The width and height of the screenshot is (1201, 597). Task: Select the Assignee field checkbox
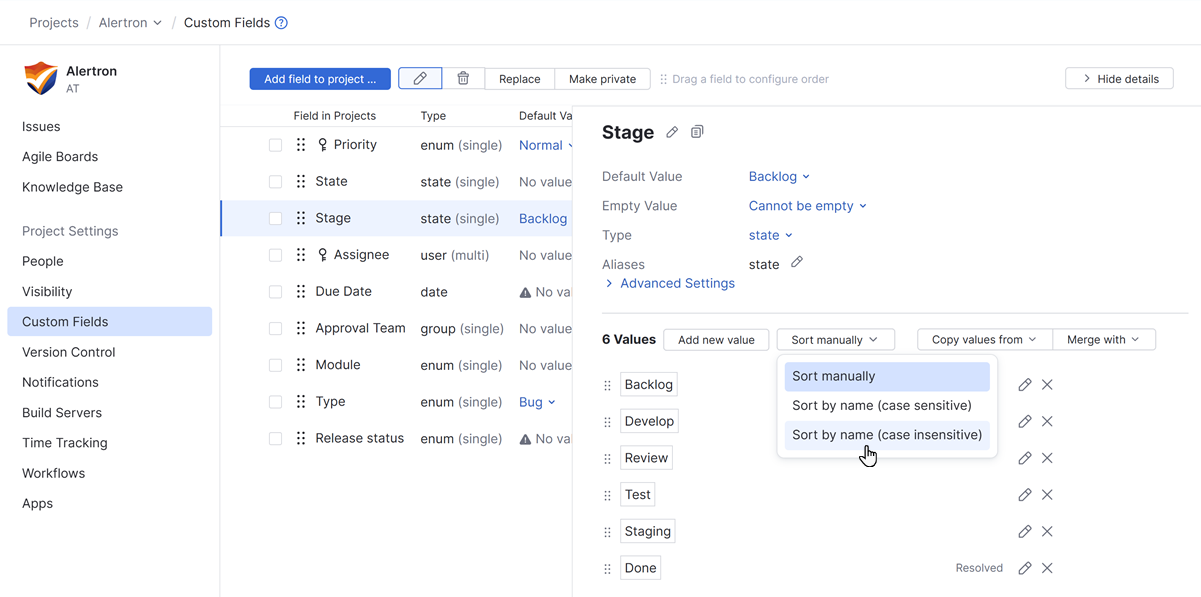[275, 254]
